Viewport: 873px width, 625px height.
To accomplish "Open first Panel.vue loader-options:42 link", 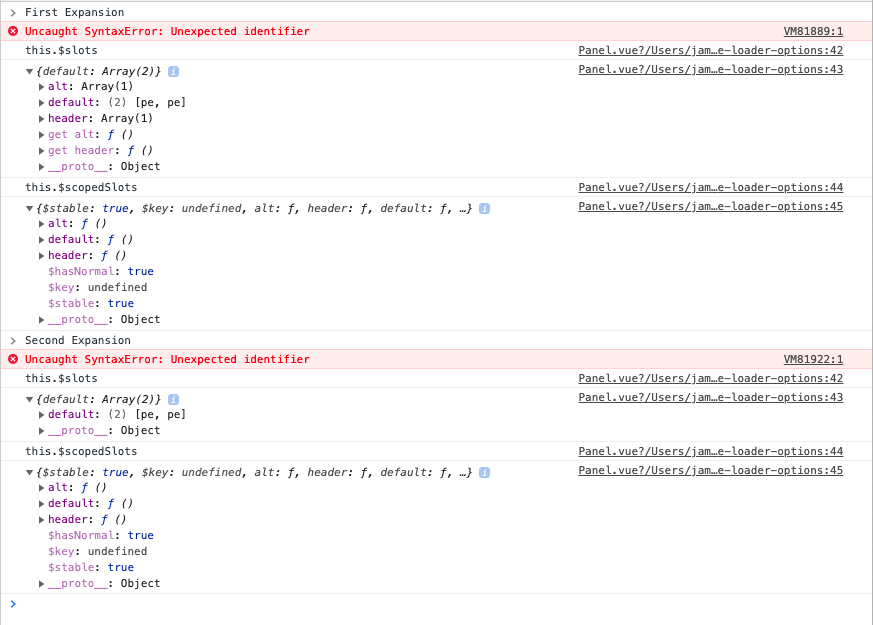I will click(710, 50).
